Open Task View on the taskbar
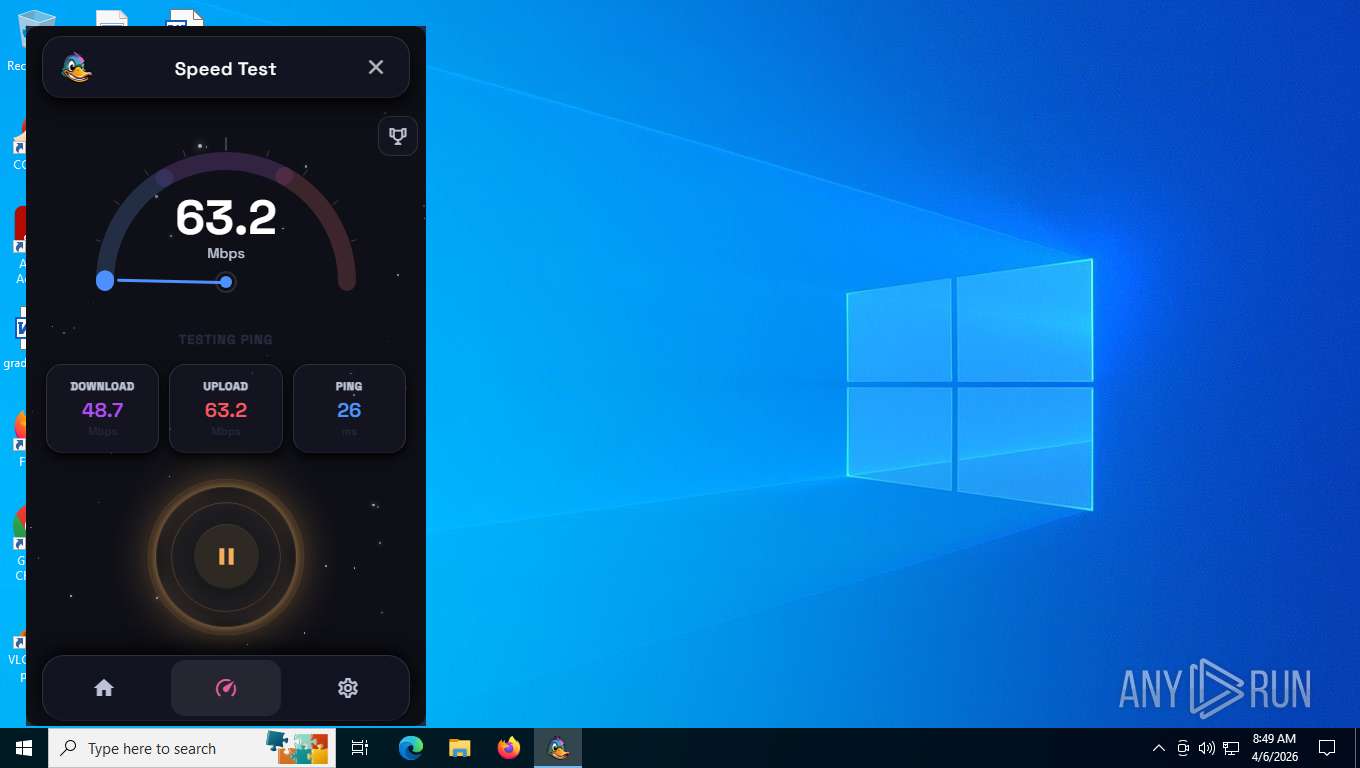The width and height of the screenshot is (1360, 768). [x=360, y=748]
